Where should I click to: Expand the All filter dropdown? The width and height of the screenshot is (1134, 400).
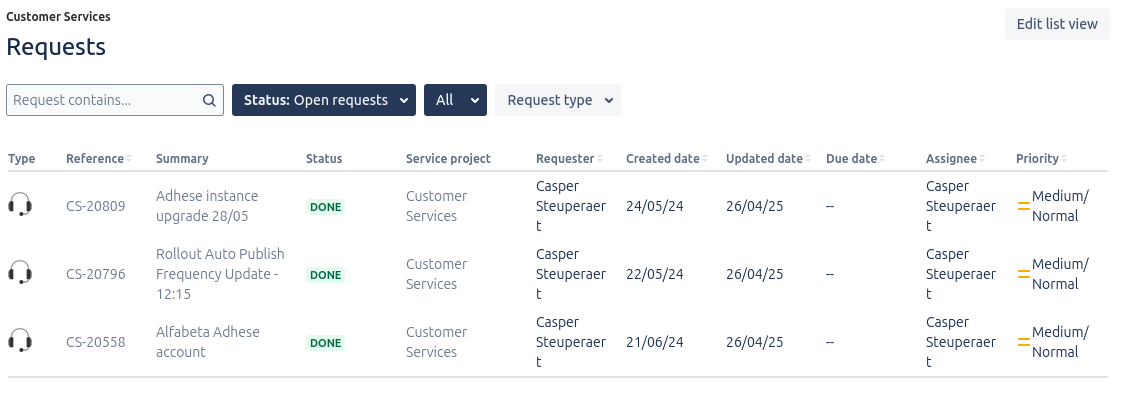[456, 100]
